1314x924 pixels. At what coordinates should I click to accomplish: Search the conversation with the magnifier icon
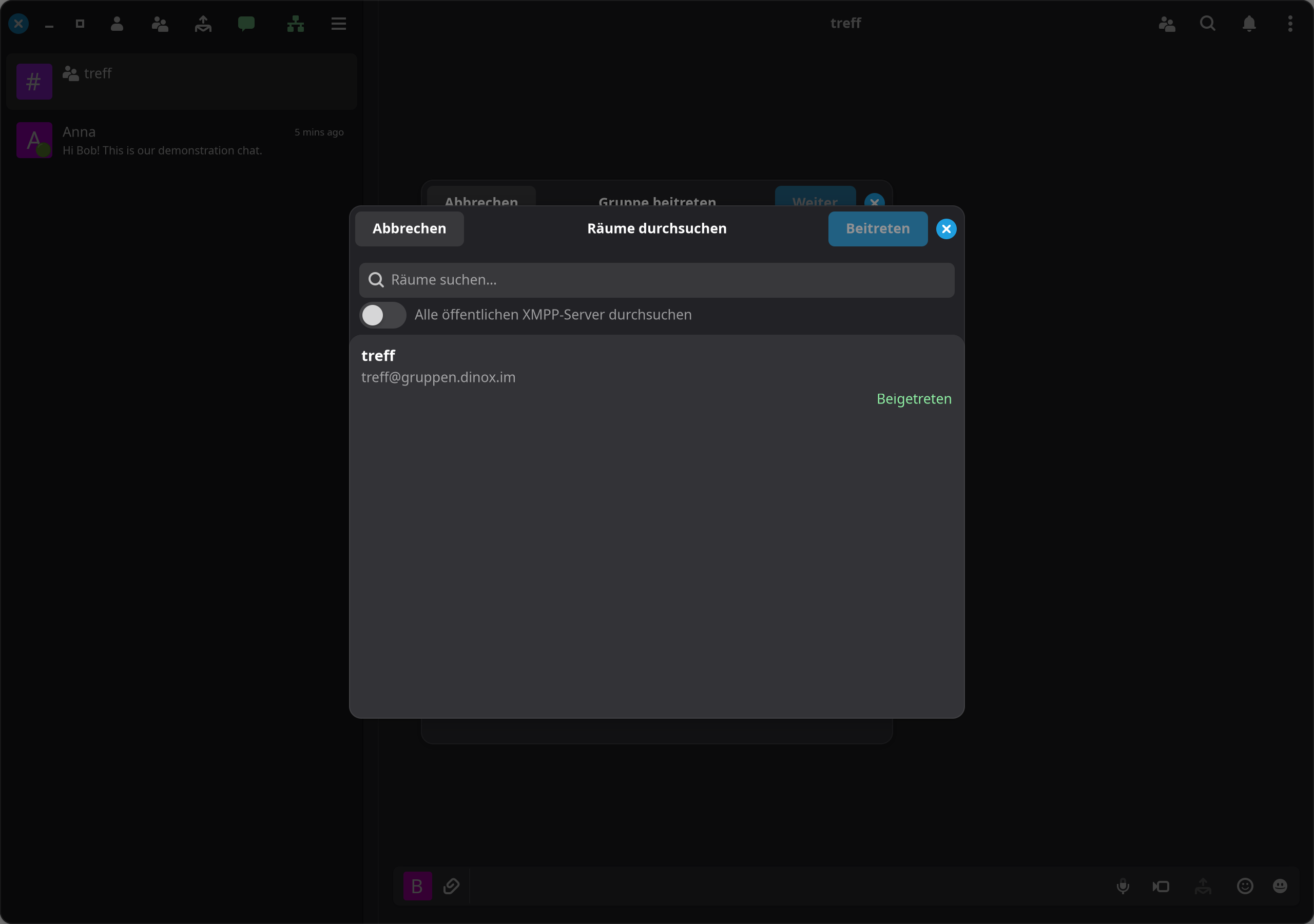point(1208,24)
